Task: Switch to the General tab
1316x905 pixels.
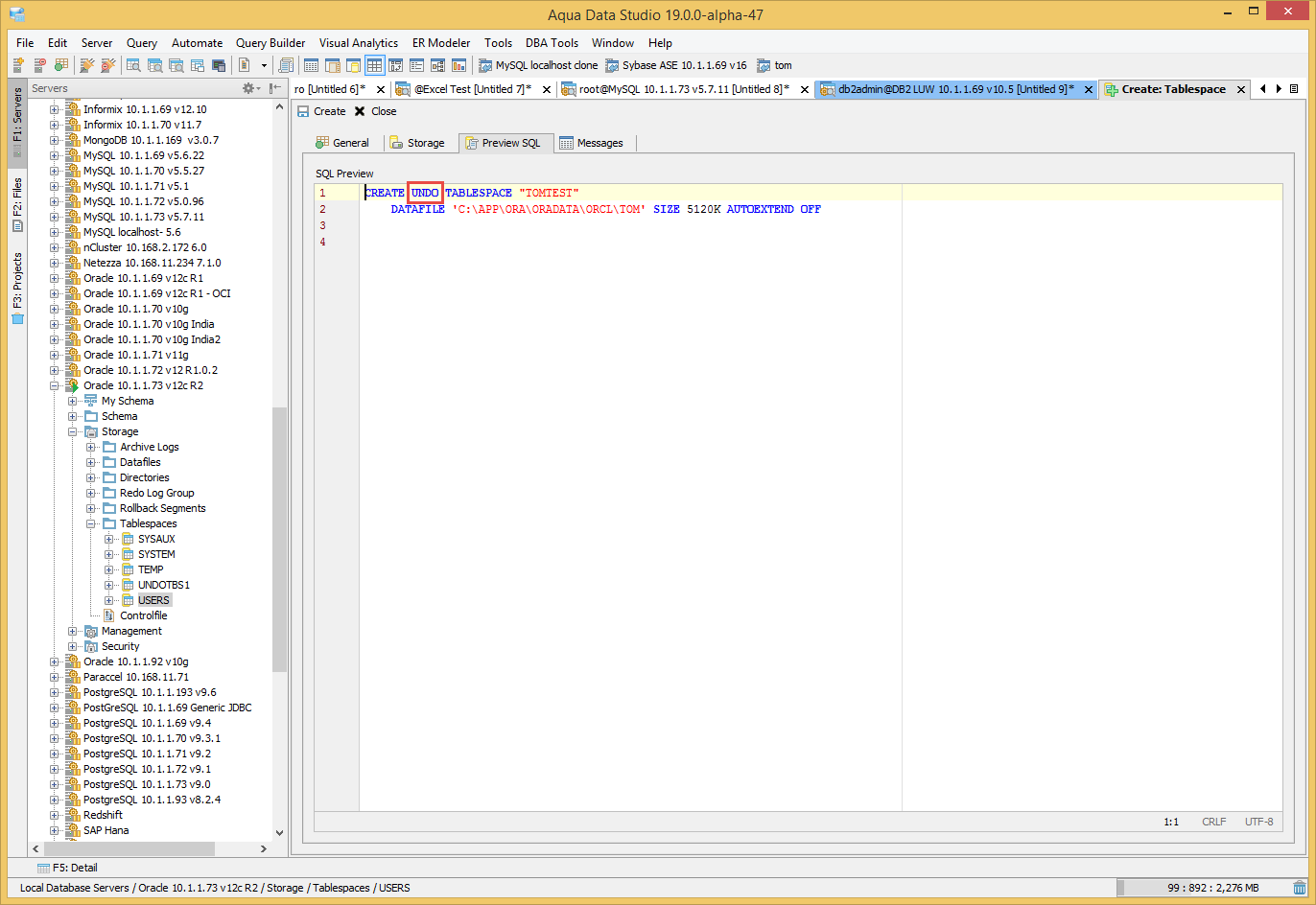Action: [x=342, y=143]
